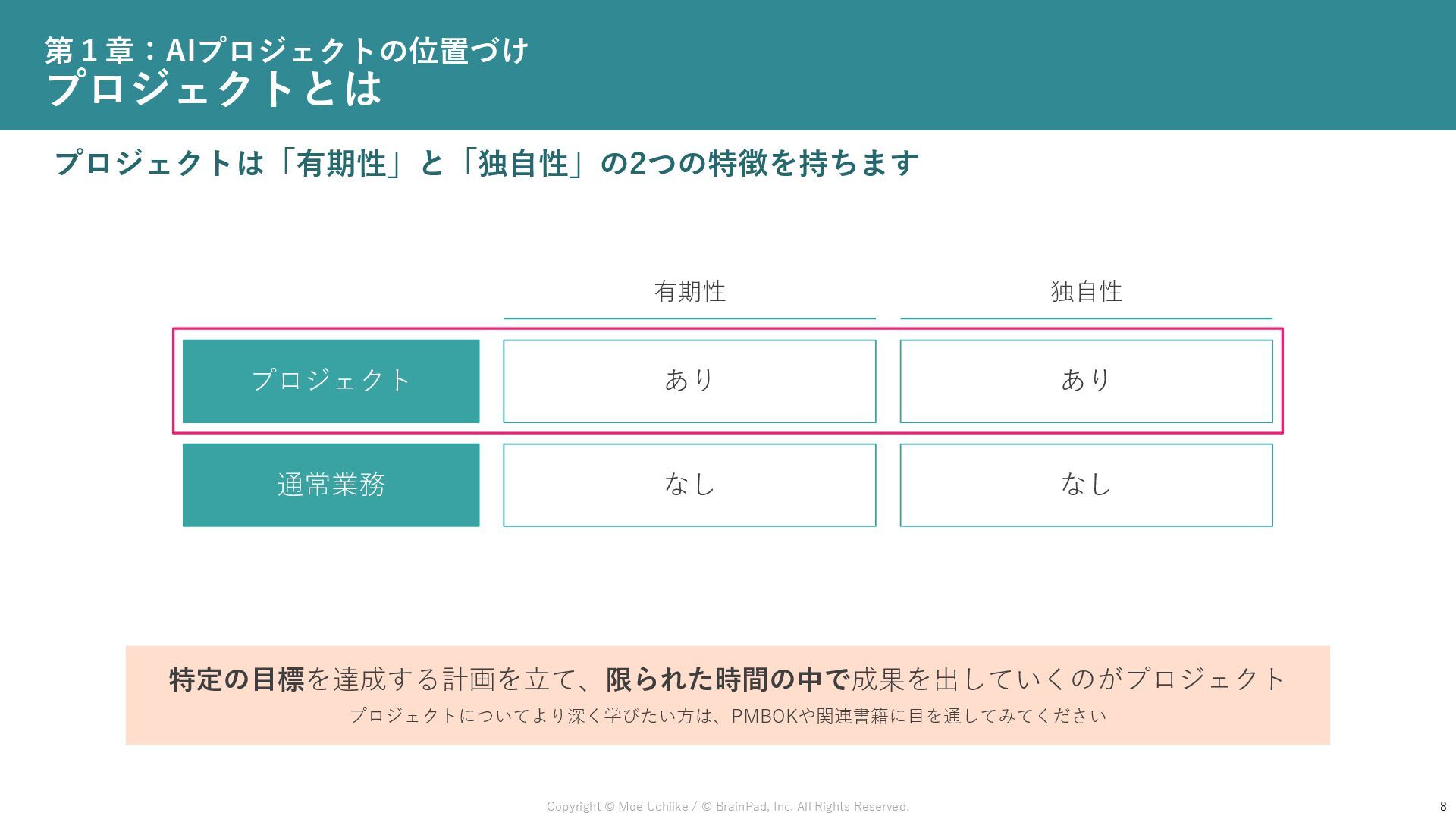Click the 独自性 column header

tap(1086, 291)
